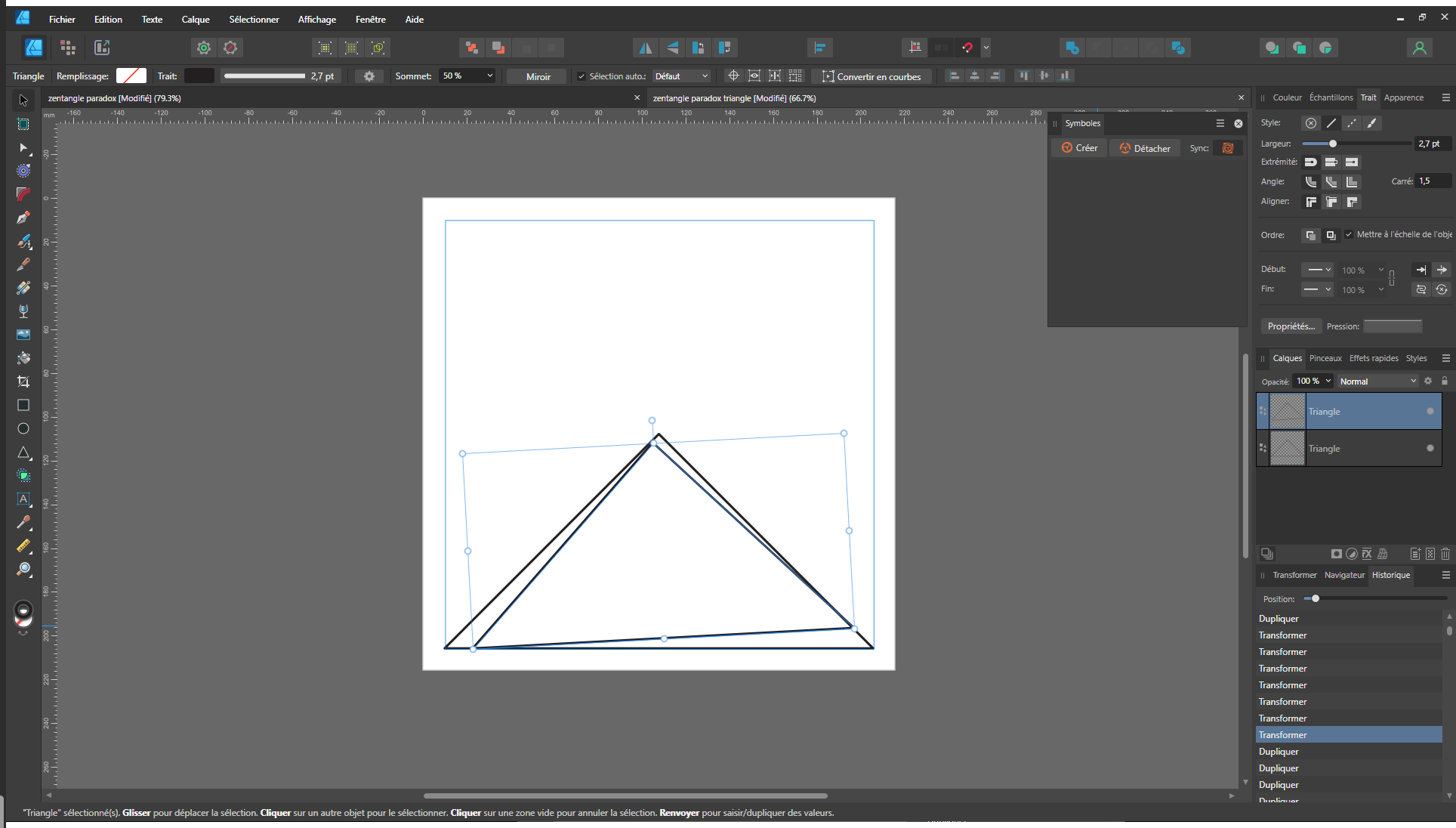Select the Triangle shape tool
Screen dimensions: 1456x828
point(23,452)
